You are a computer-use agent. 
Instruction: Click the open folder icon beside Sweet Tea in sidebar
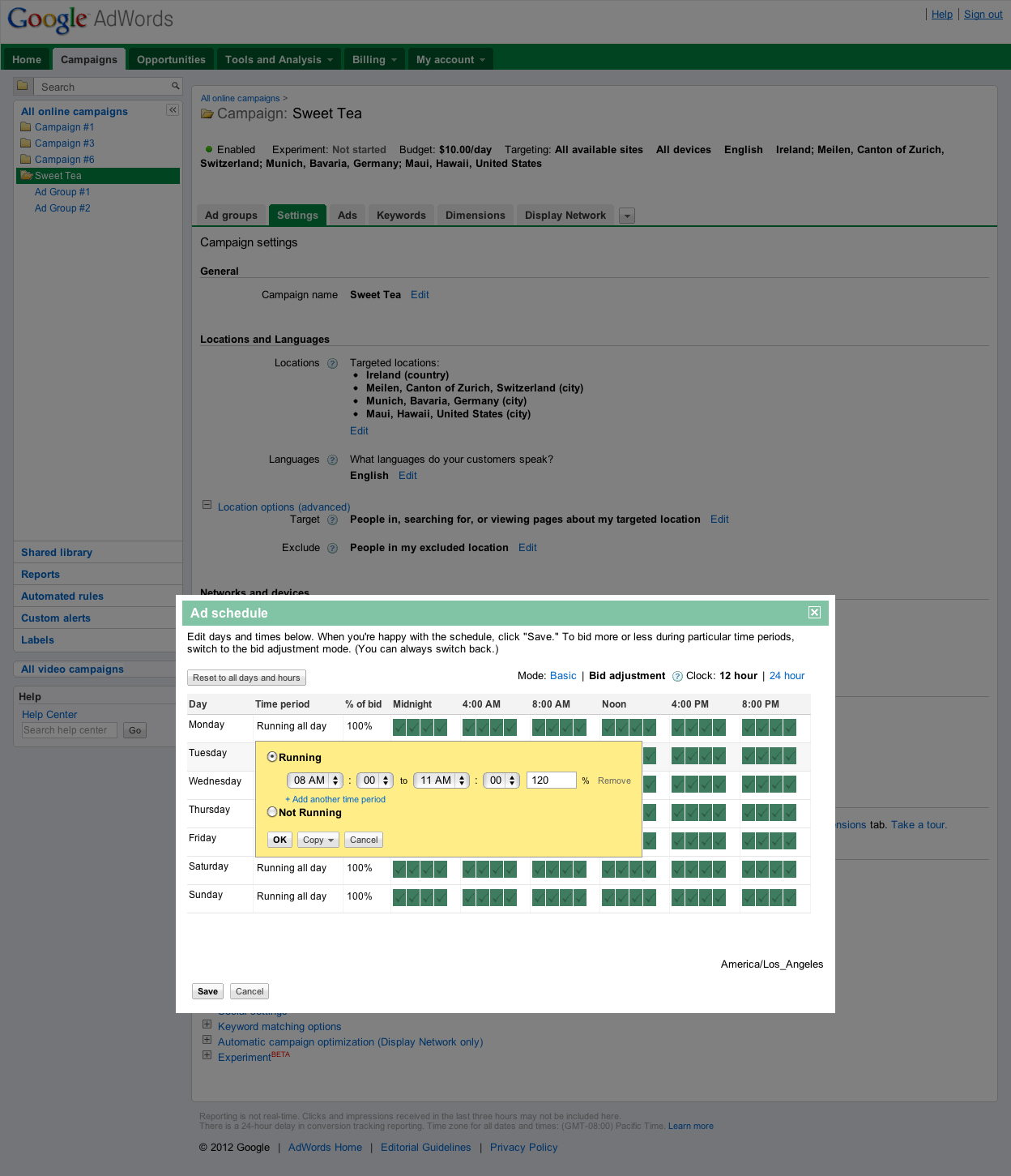27,175
